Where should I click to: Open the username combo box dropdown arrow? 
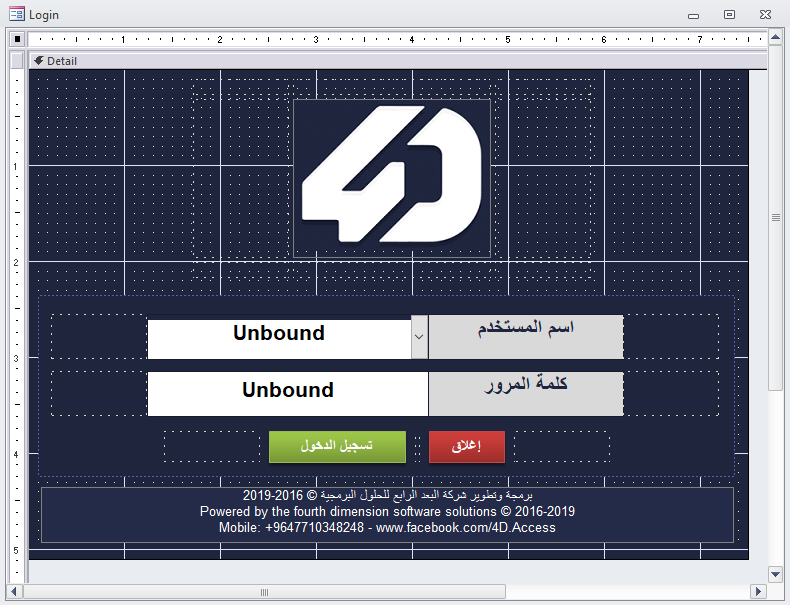point(419,337)
